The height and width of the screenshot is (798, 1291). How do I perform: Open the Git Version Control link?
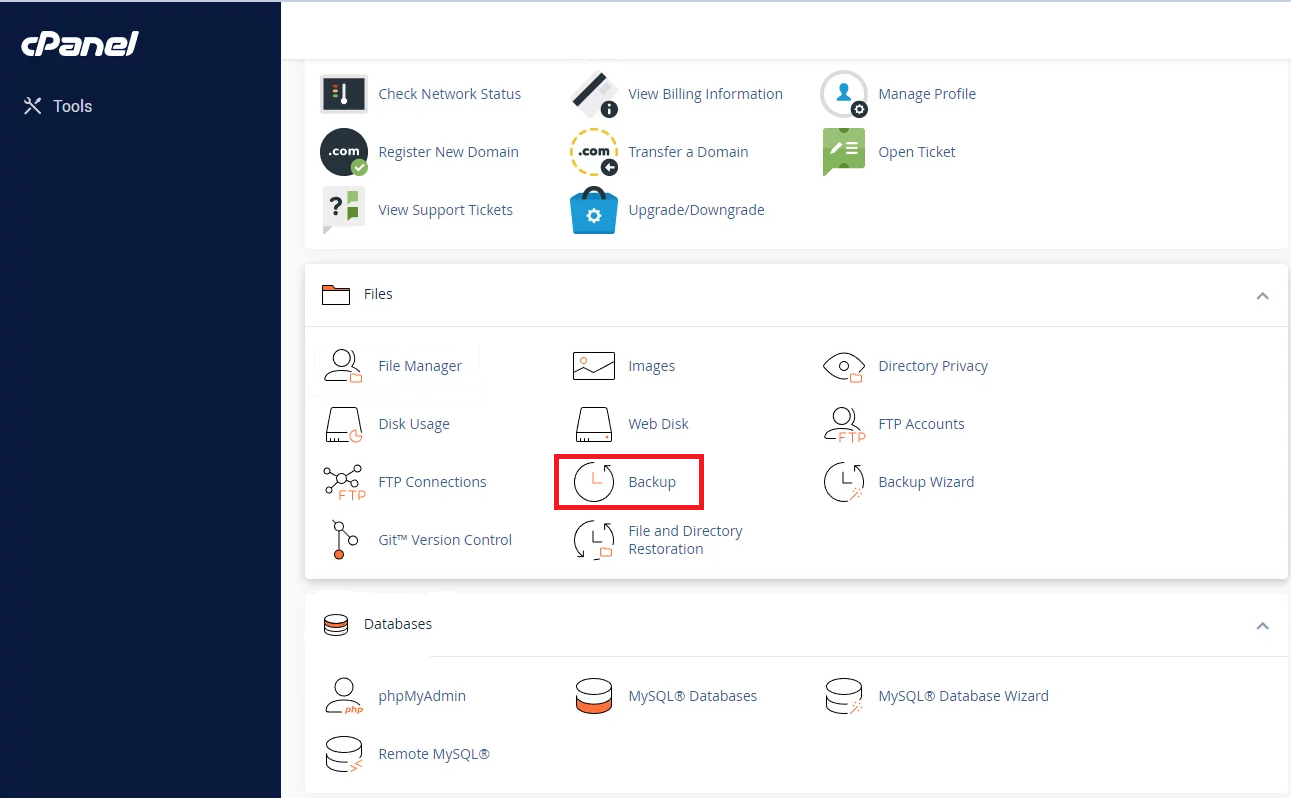(x=445, y=540)
